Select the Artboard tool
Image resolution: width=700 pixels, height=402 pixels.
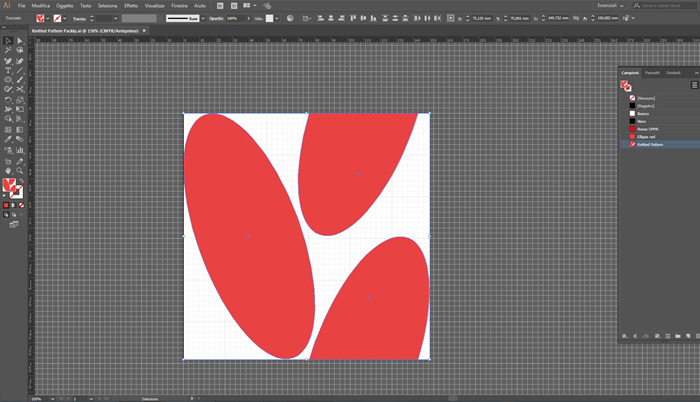click(8, 161)
